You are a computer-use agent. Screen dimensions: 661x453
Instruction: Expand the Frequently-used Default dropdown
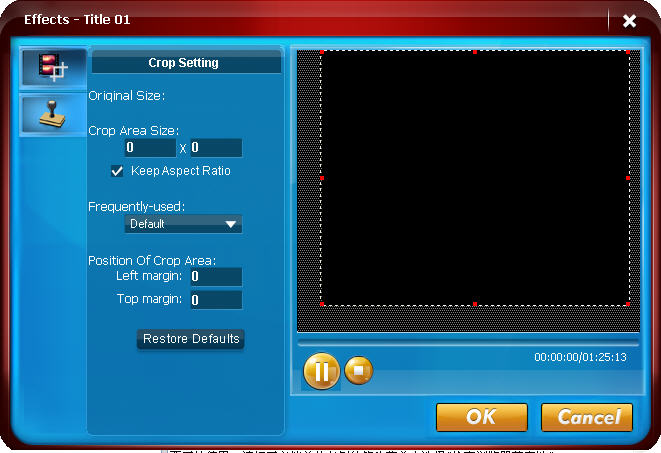[x=183, y=224]
